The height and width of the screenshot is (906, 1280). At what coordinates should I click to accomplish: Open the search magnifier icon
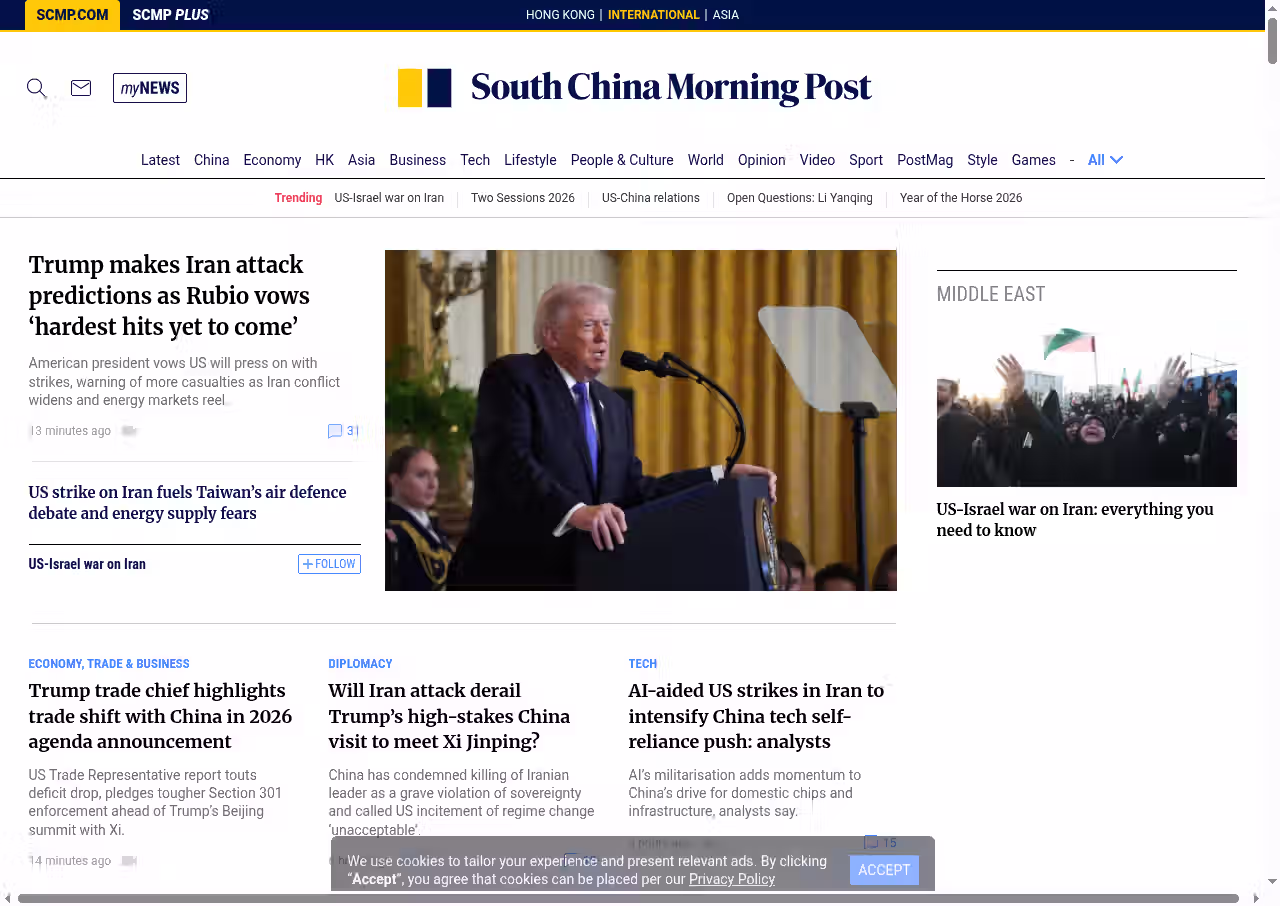[x=37, y=88]
